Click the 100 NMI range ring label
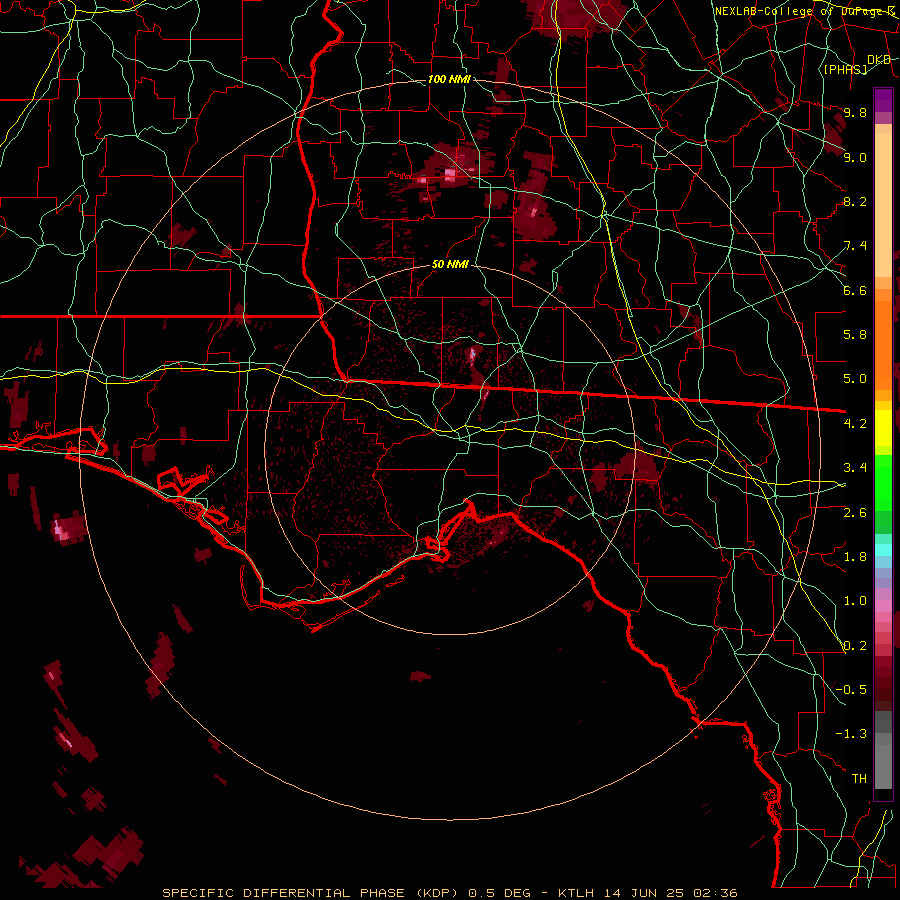The width and height of the screenshot is (900, 900). pos(449,79)
